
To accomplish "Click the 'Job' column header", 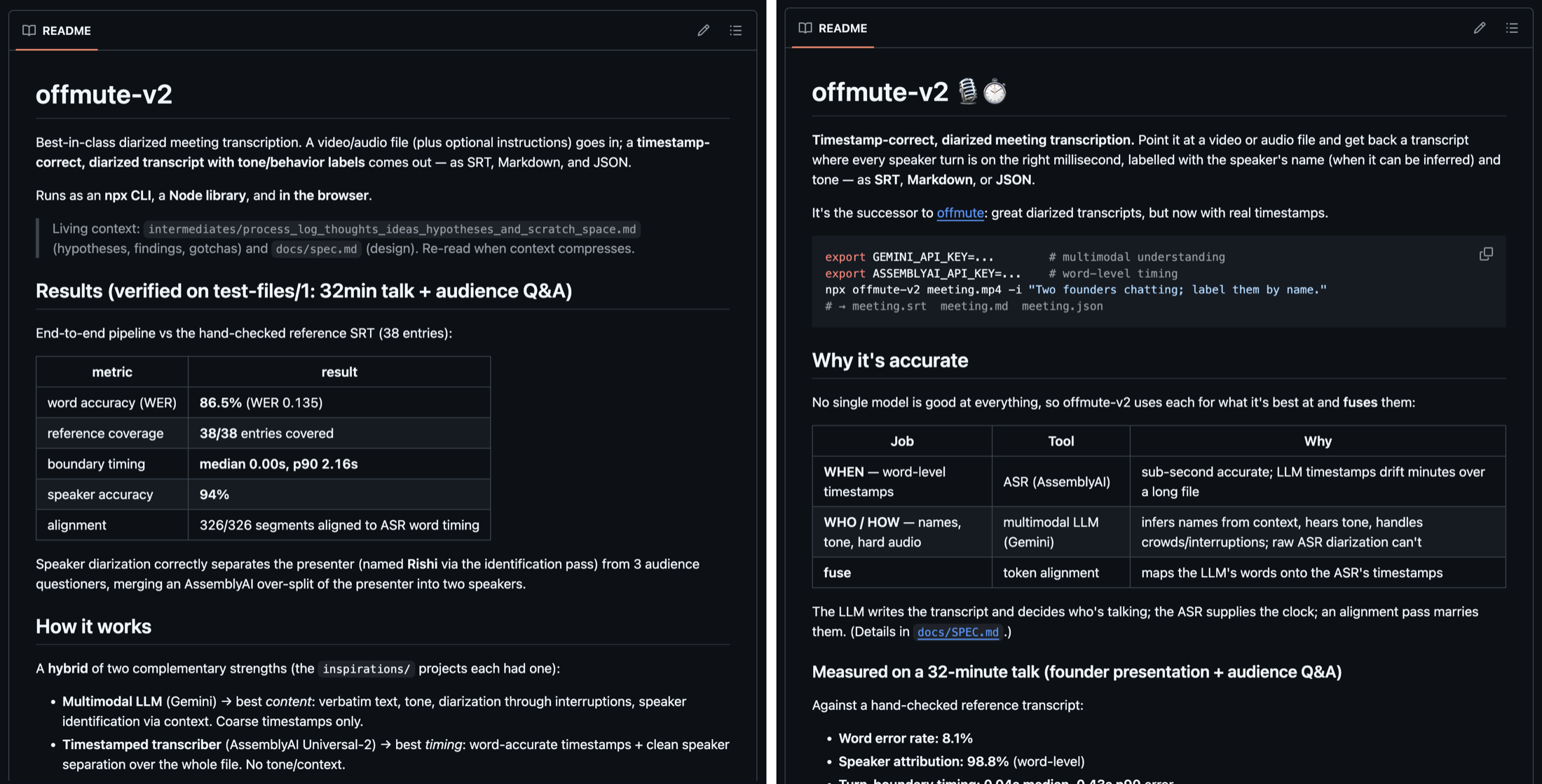I will (x=902, y=441).
